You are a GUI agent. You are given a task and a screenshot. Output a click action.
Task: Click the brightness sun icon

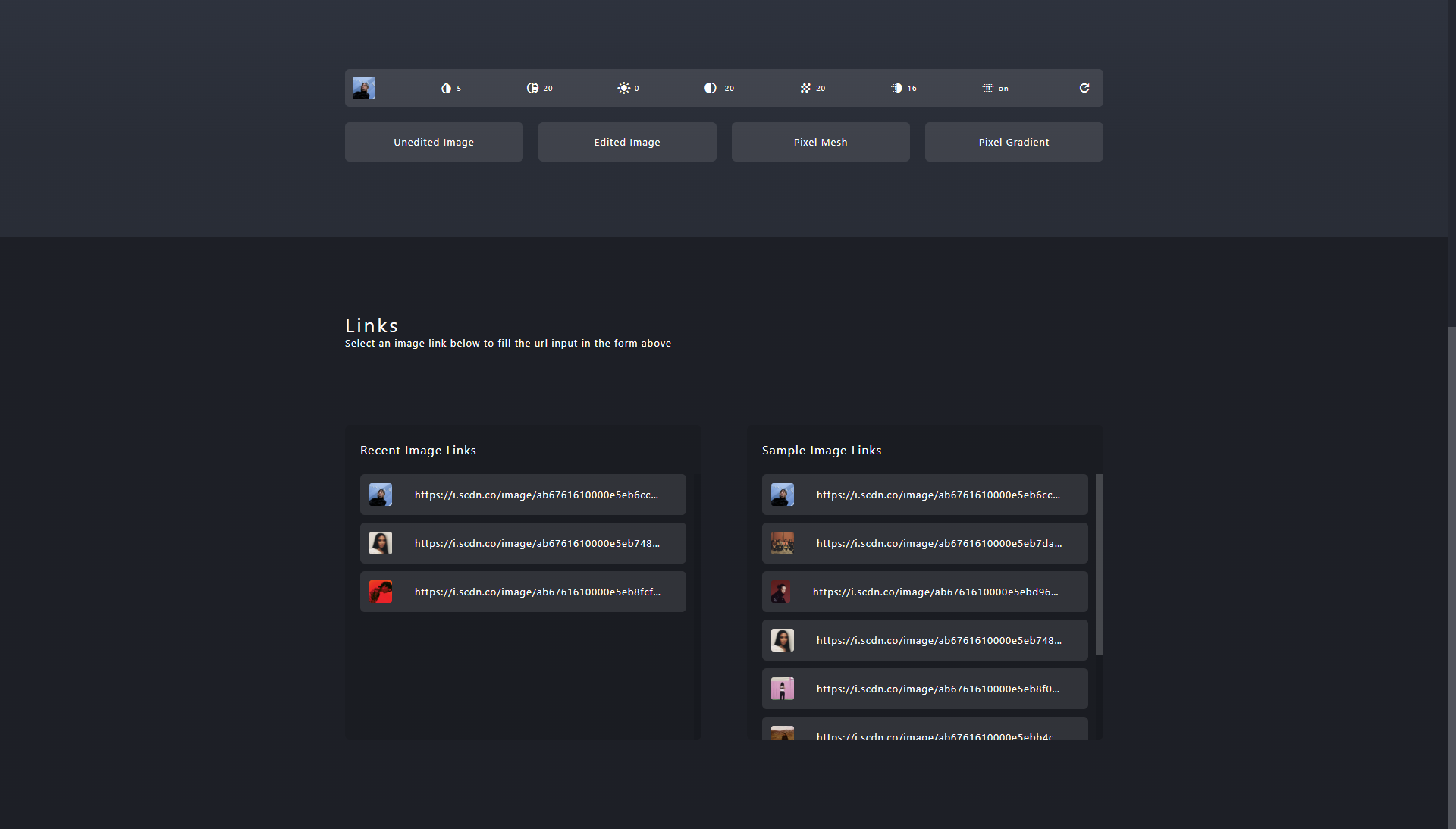point(623,88)
